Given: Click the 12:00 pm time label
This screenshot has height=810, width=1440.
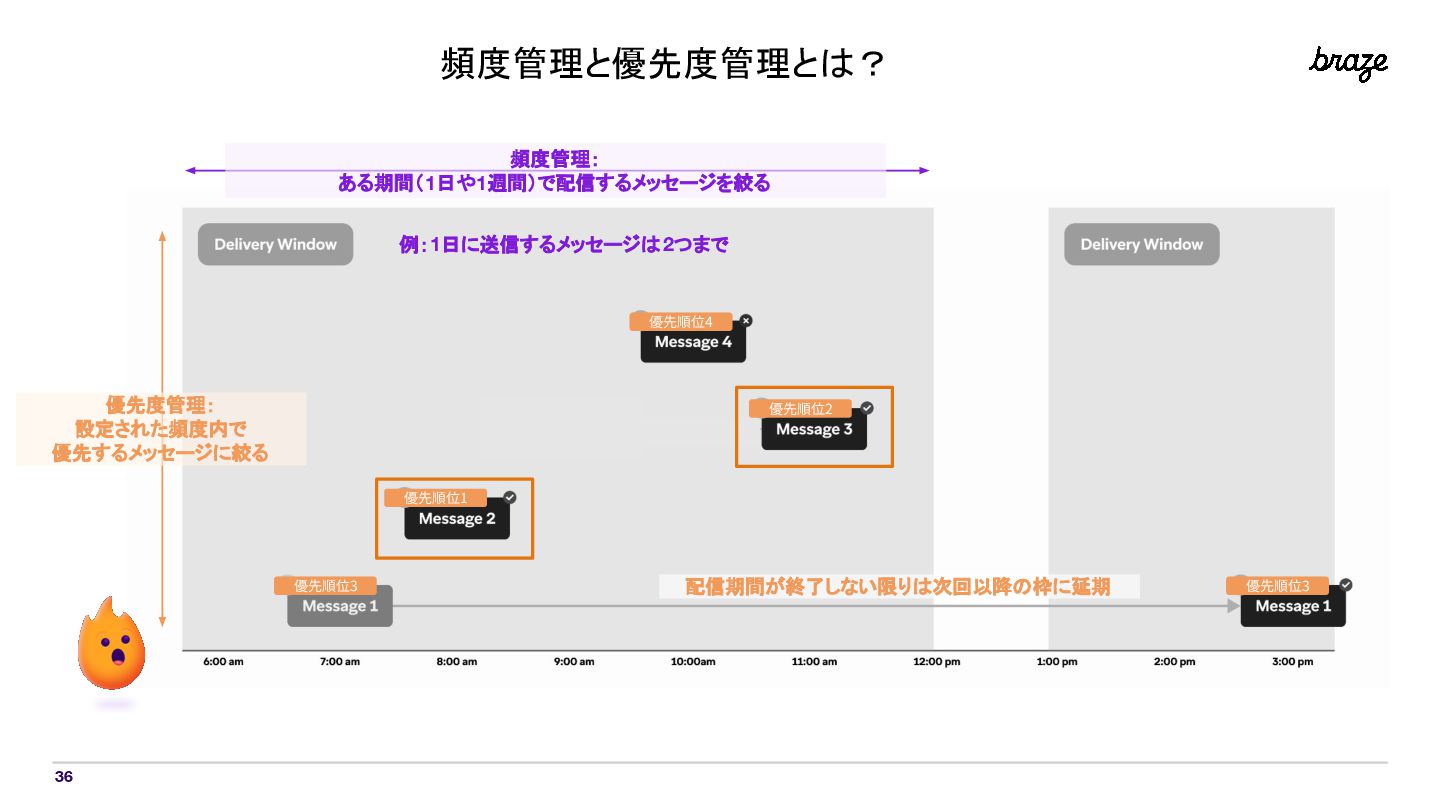Looking at the screenshot, I should 936,662.
